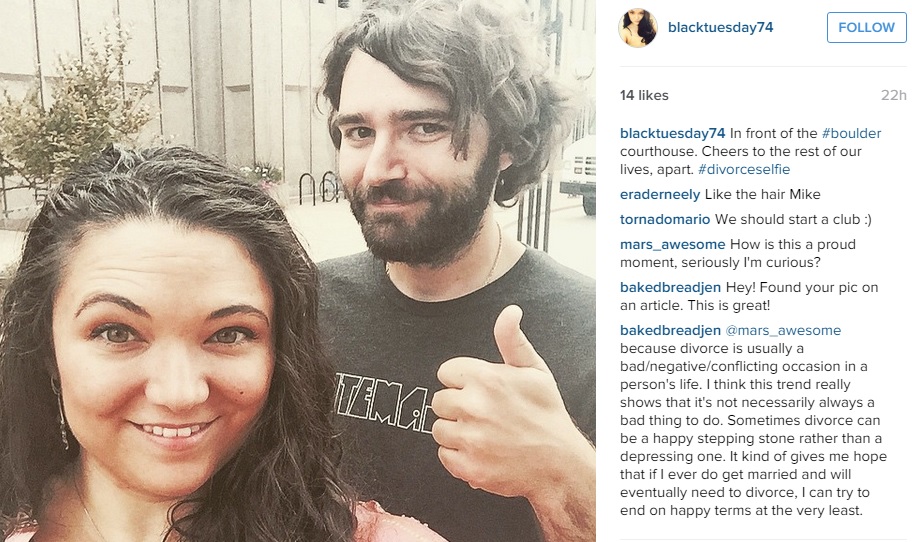Open the 22h timestamp permalink
Screen dimensions: 912x542
[893, 95]
